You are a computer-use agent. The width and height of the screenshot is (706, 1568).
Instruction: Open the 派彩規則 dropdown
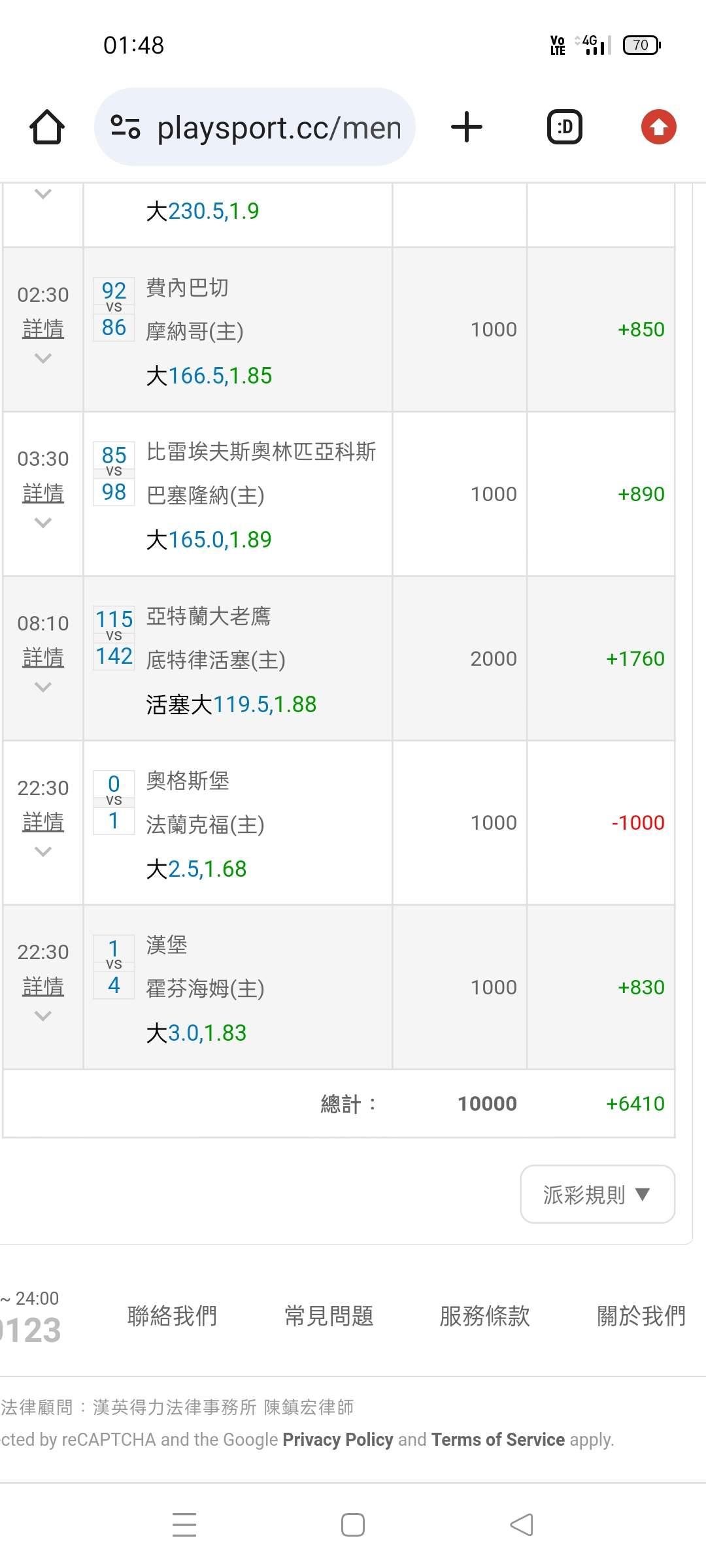(x=597, y=1194)
